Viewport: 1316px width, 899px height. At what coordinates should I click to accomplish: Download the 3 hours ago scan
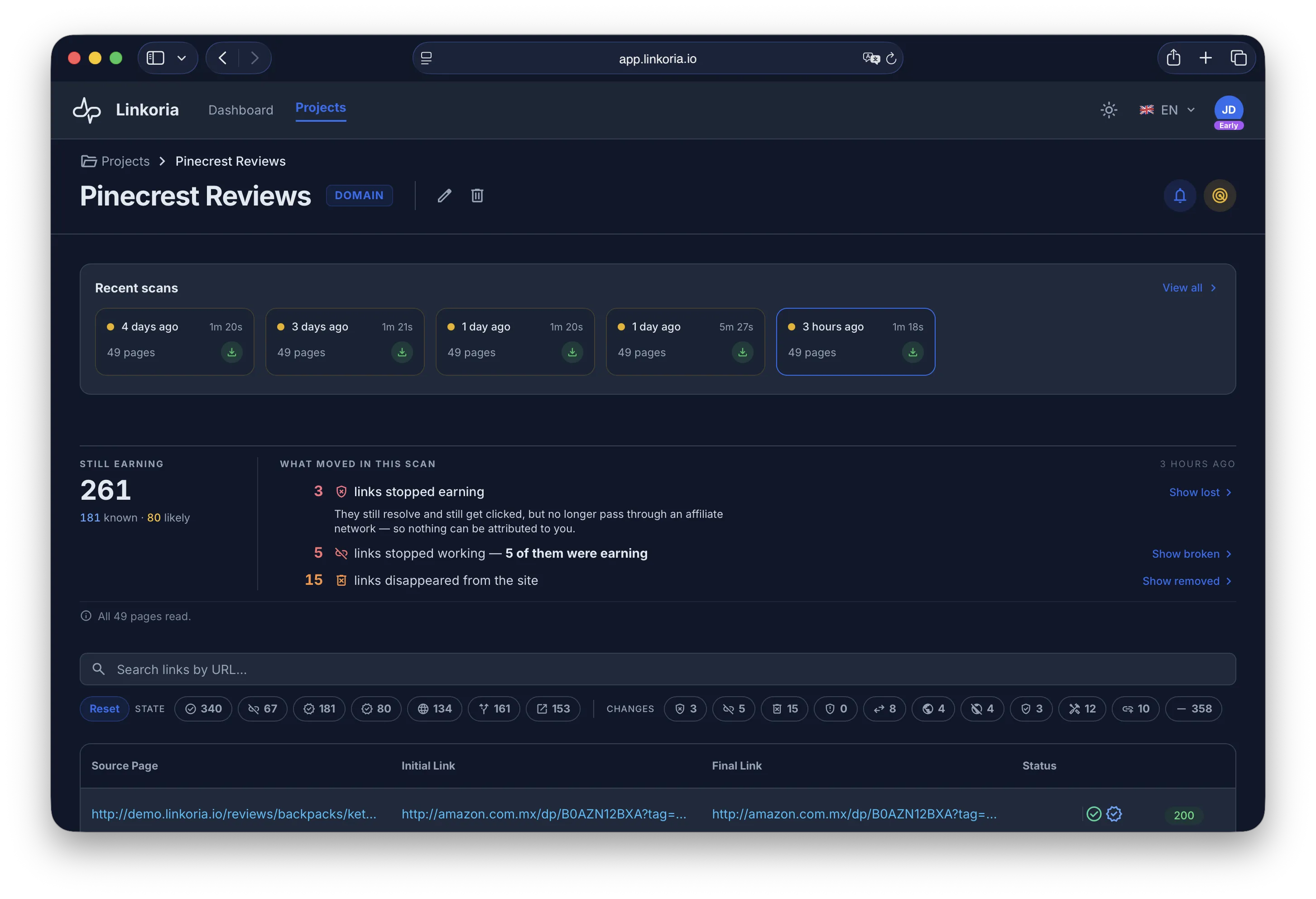pos(912,352)
